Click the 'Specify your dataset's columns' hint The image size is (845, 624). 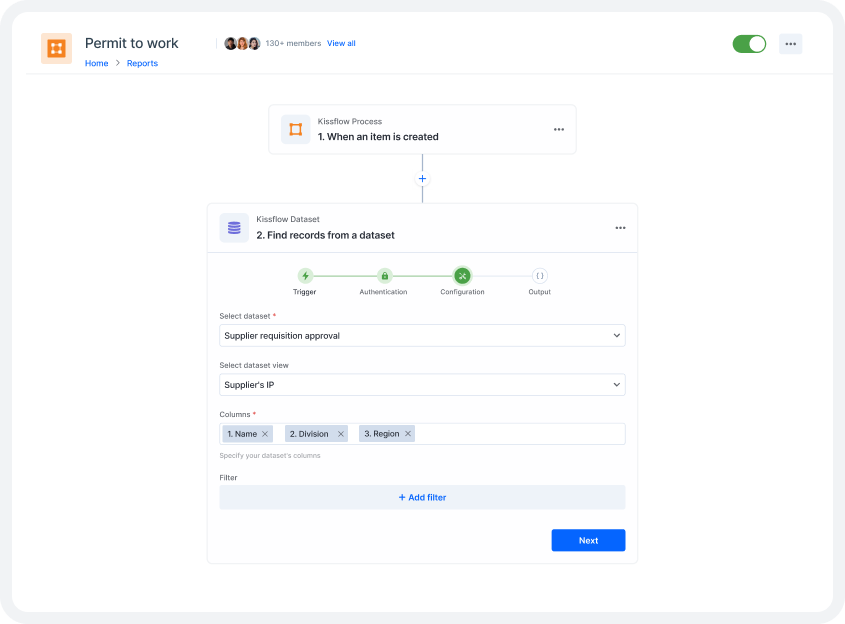pyautogui.click(x=270, y=456)
